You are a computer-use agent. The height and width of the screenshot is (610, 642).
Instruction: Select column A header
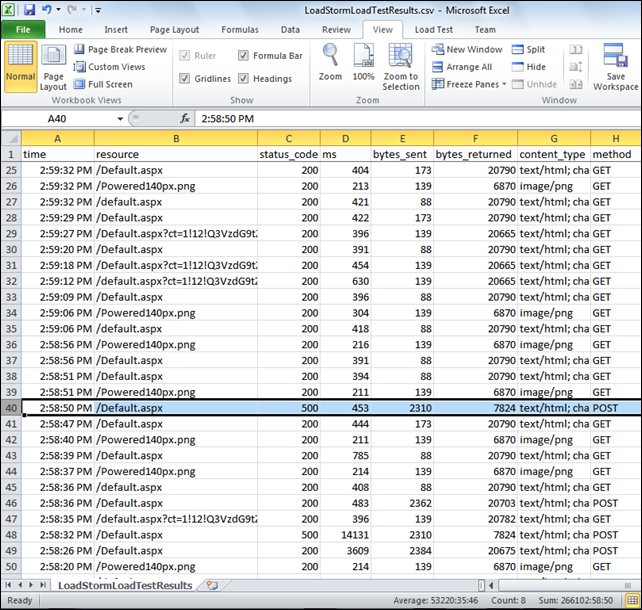[58, 138]
